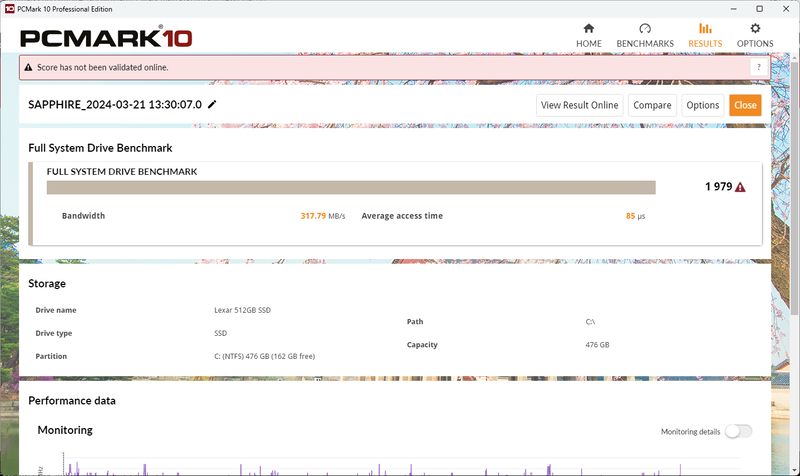Click the Full System Drive Benchmark score bar
This screenshot has height=476, width=800.
[x=351, y=187]
